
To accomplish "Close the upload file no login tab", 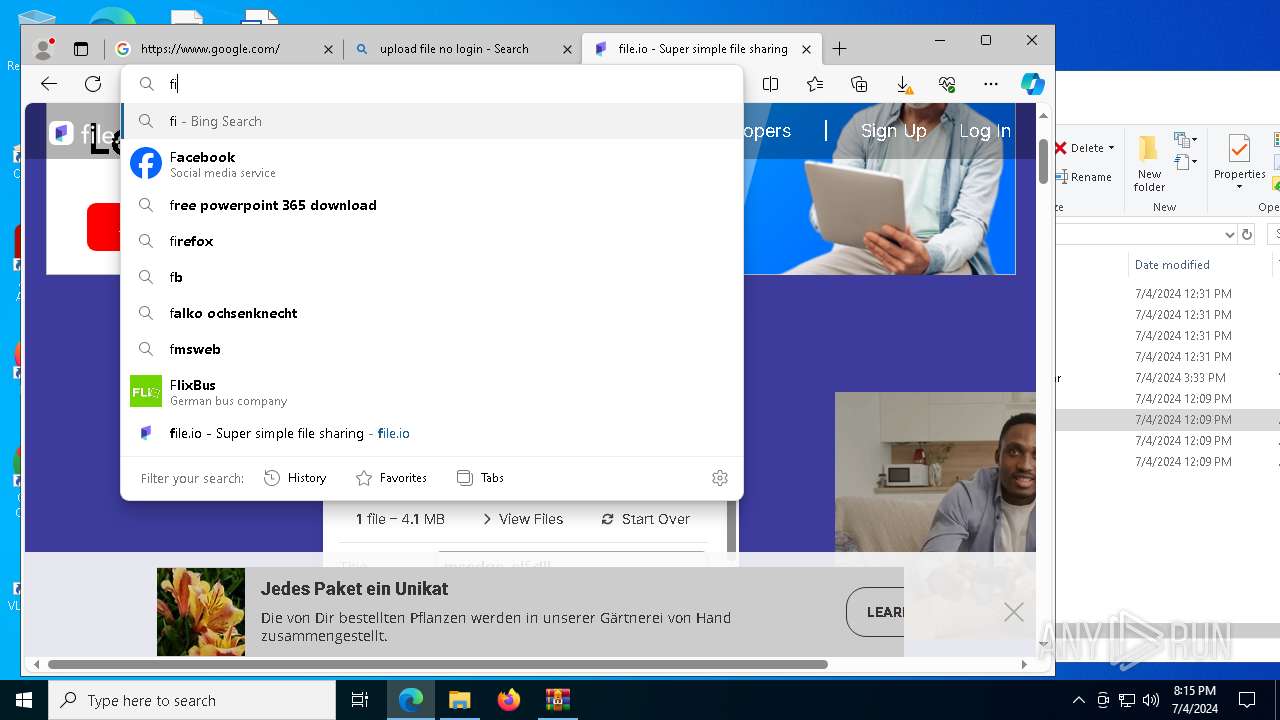I will tap(567, 49).
